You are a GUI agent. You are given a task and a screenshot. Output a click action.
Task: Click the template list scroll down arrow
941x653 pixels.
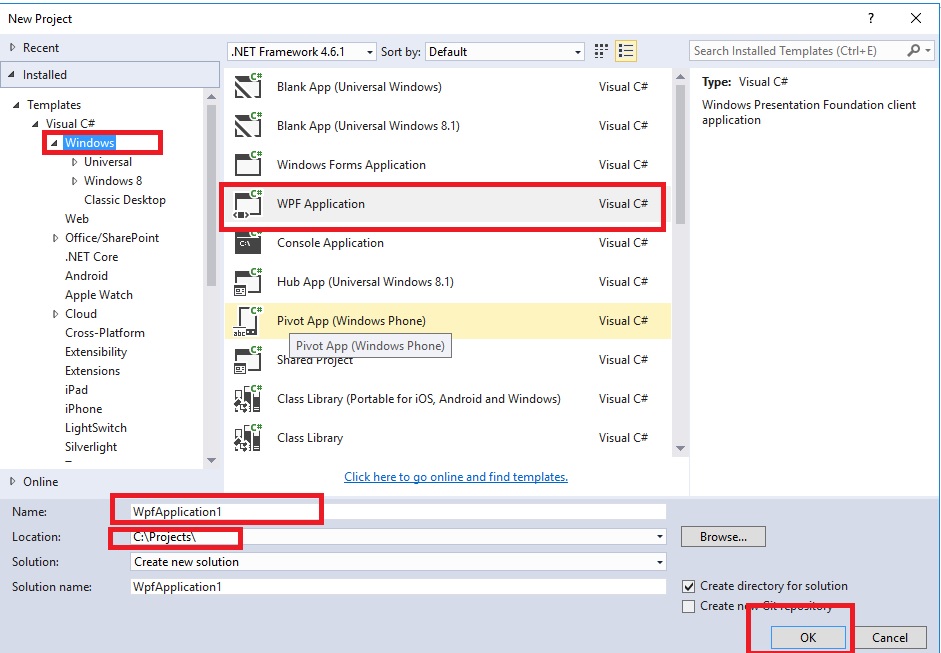[680, 448]
